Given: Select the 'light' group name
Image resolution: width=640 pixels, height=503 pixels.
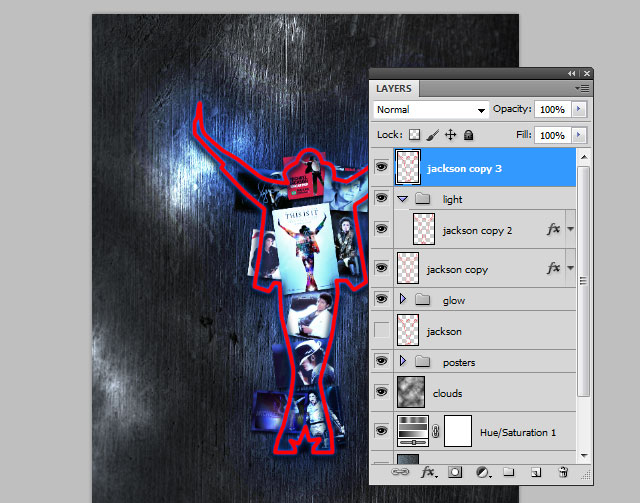Looking at the screenshot, I should [x=453, y=200].
